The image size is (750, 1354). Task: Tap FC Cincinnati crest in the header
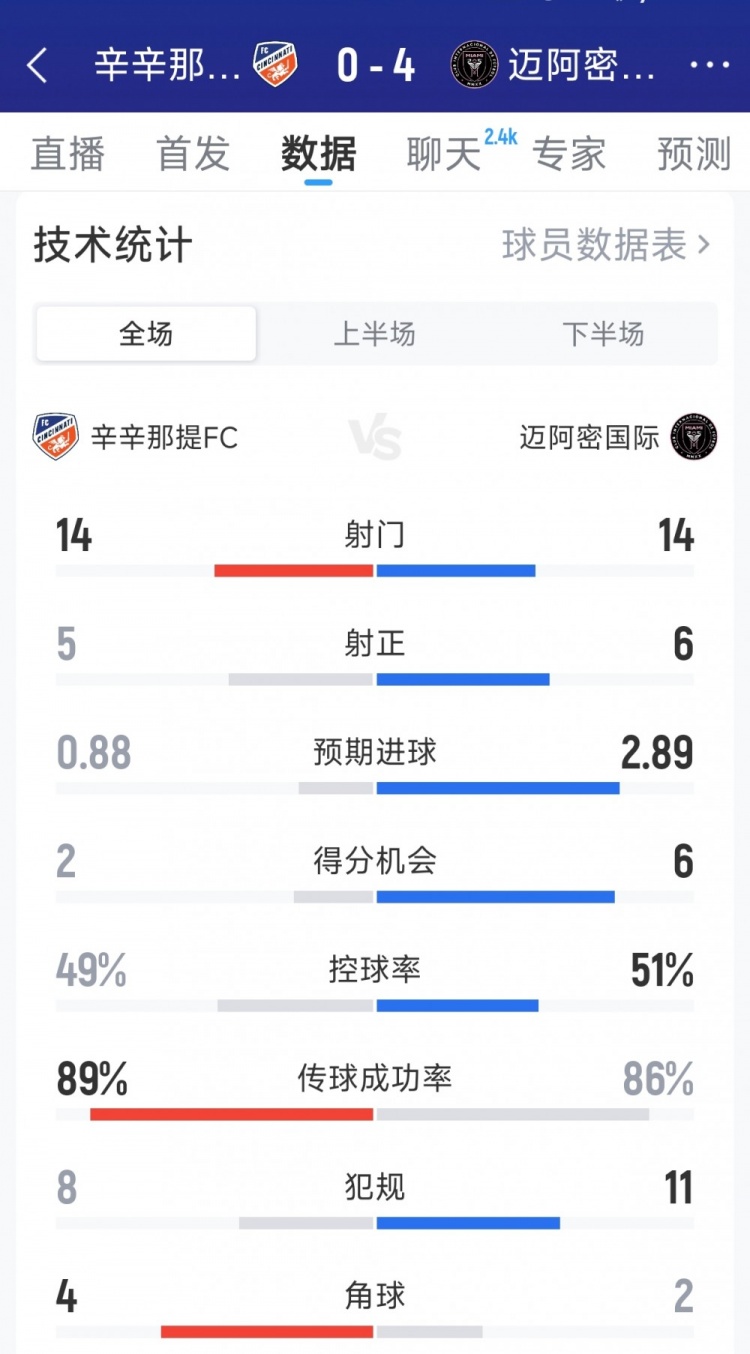click(x=275, y=65)
